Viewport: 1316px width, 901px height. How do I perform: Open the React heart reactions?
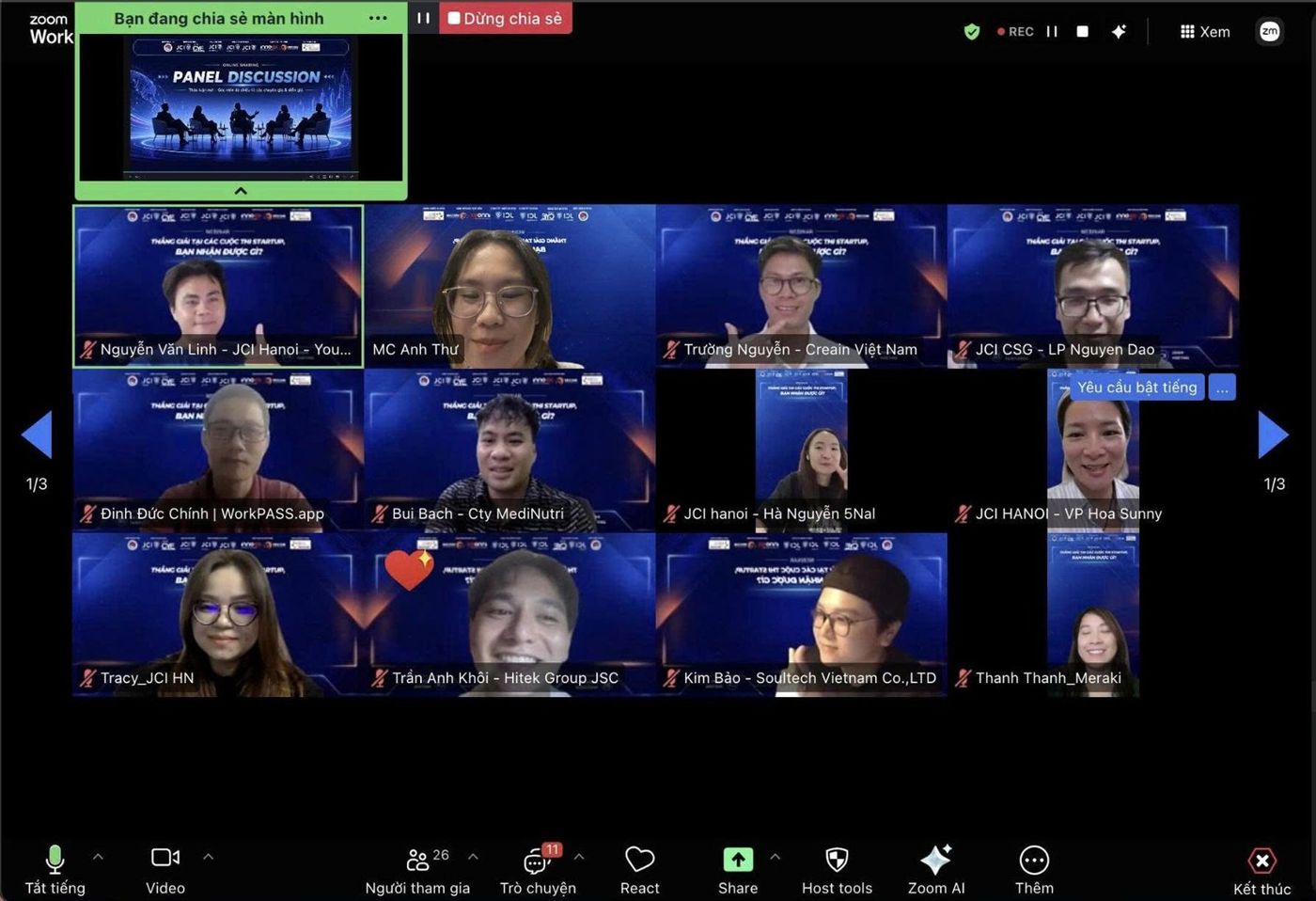(x=639, y=869)
